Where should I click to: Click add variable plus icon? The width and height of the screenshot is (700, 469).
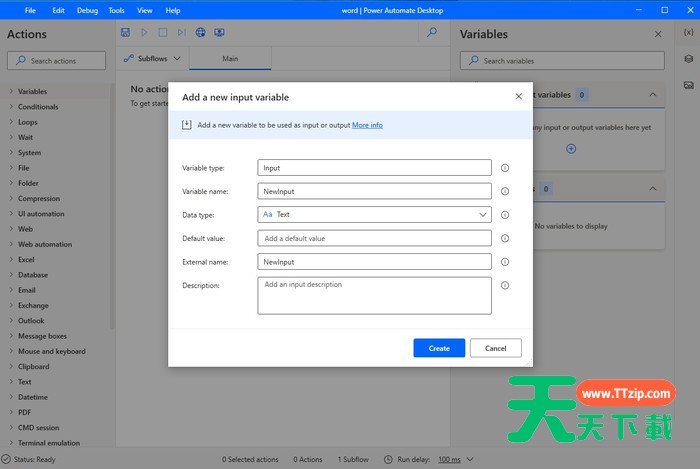[x=571, y=149]
